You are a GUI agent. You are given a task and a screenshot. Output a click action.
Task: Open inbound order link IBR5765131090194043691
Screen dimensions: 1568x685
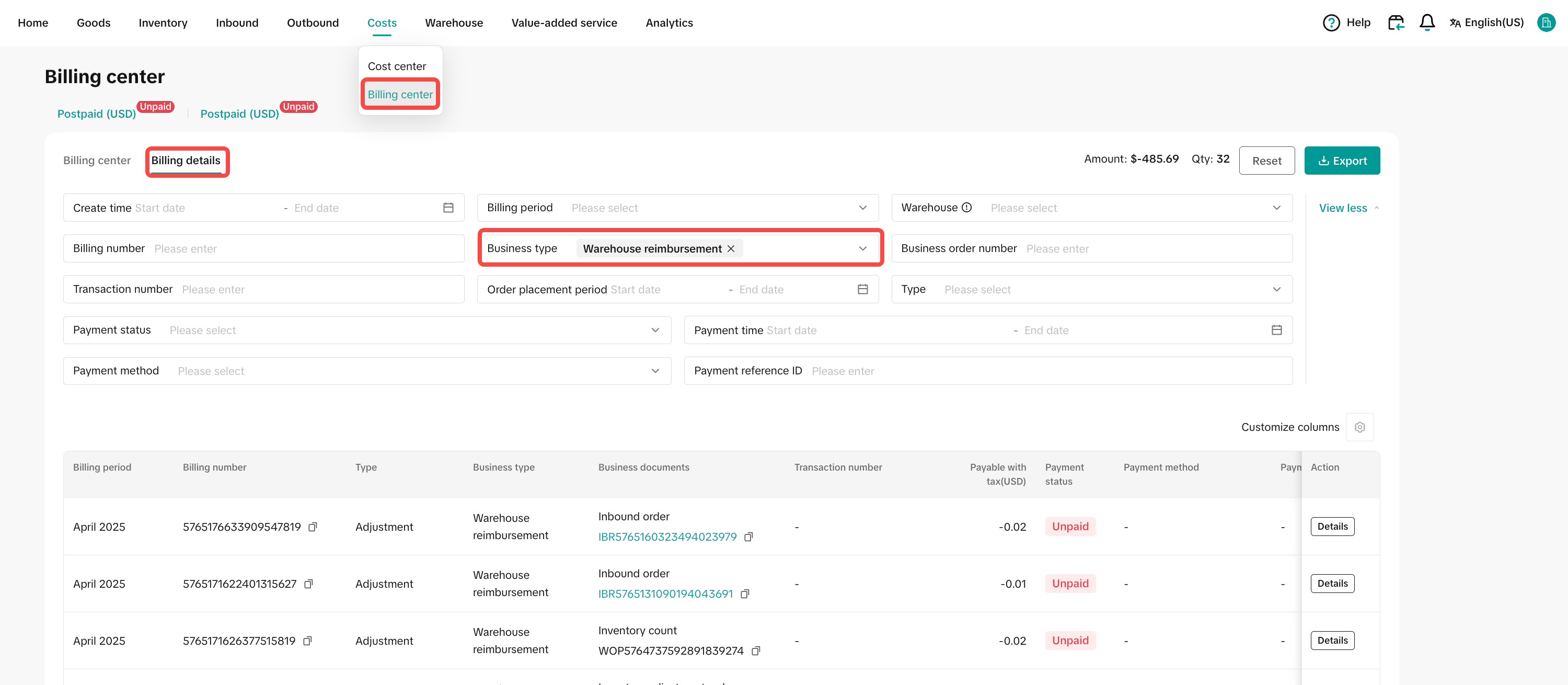point(665,593)
